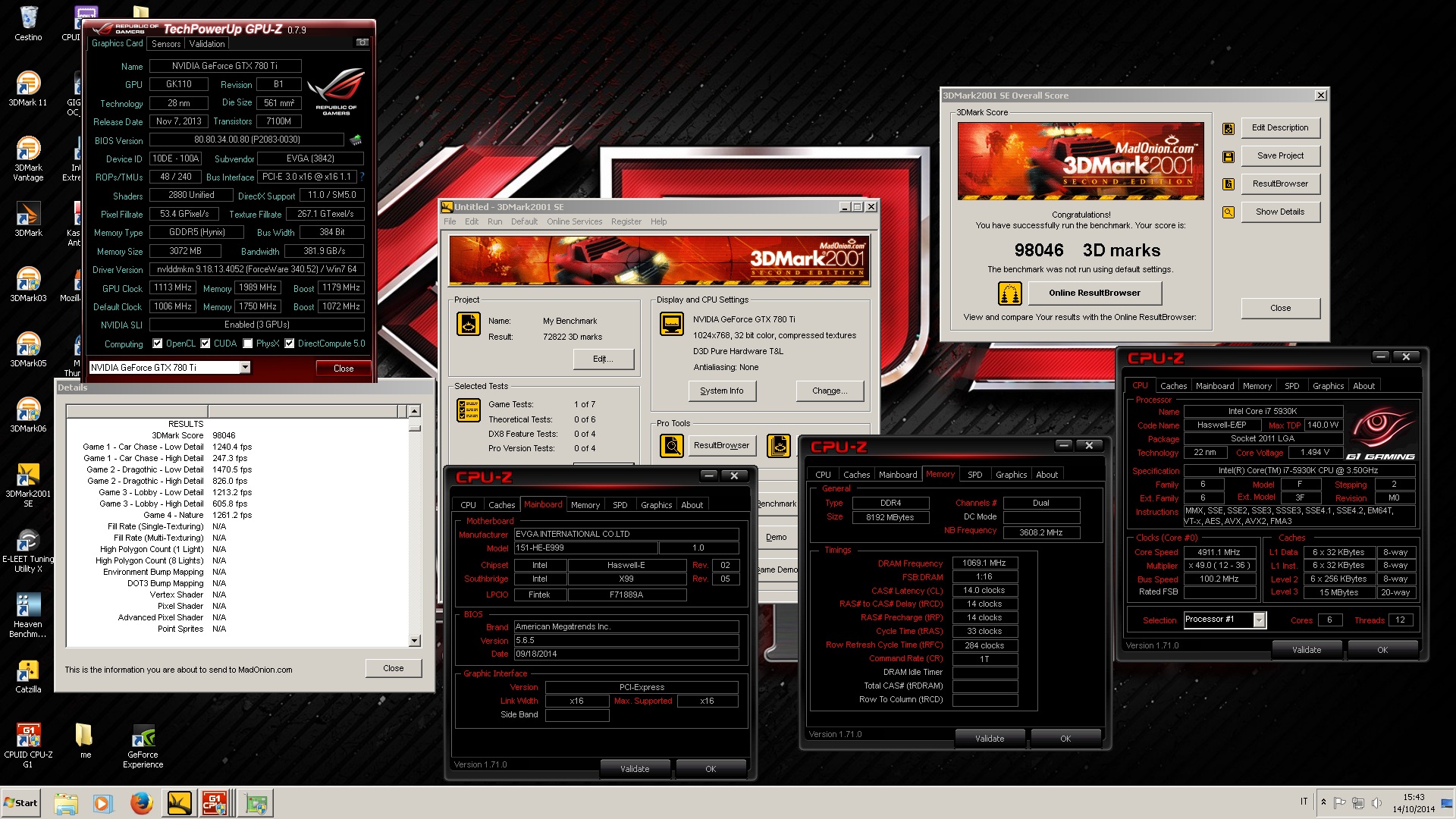The width and height of the screenshot is (1456, 819).
Task: Click Save Project button
Action: pyautogui.click(x=1280, y=156)
